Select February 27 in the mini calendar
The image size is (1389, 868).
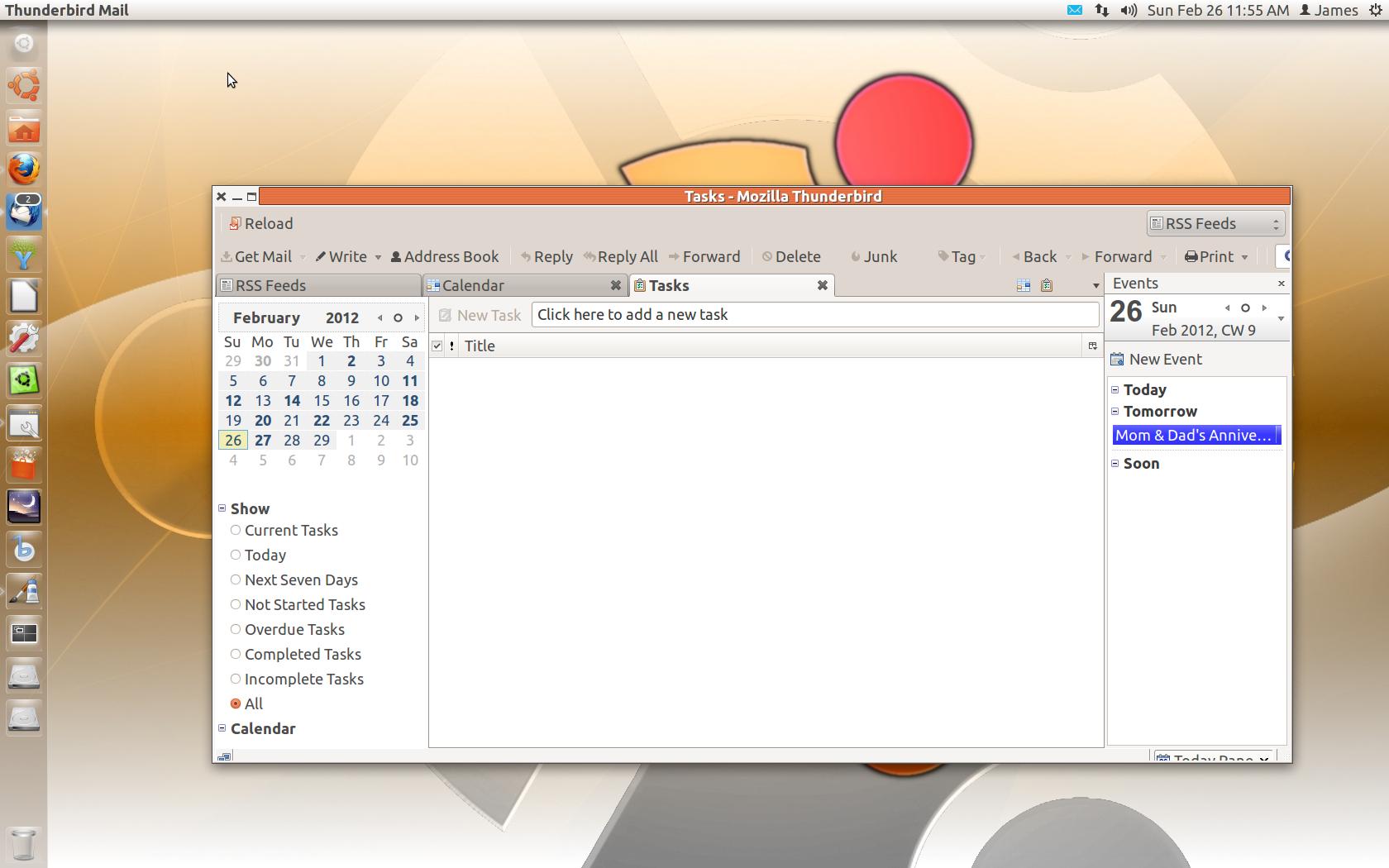263,441
